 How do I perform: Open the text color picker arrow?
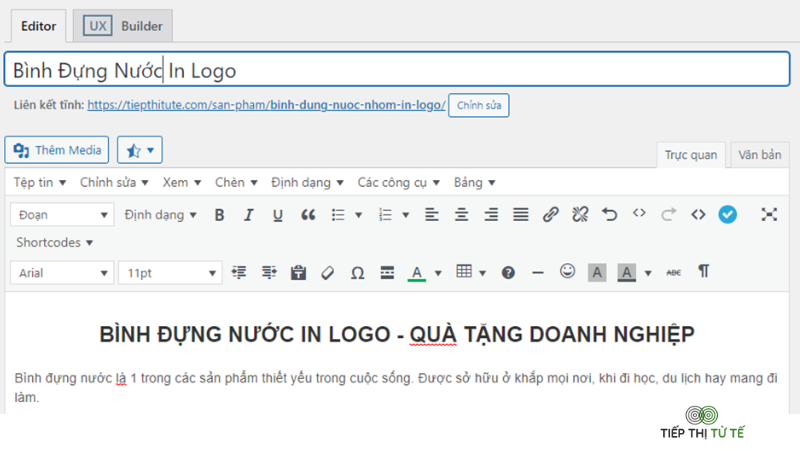coord(438,273)
